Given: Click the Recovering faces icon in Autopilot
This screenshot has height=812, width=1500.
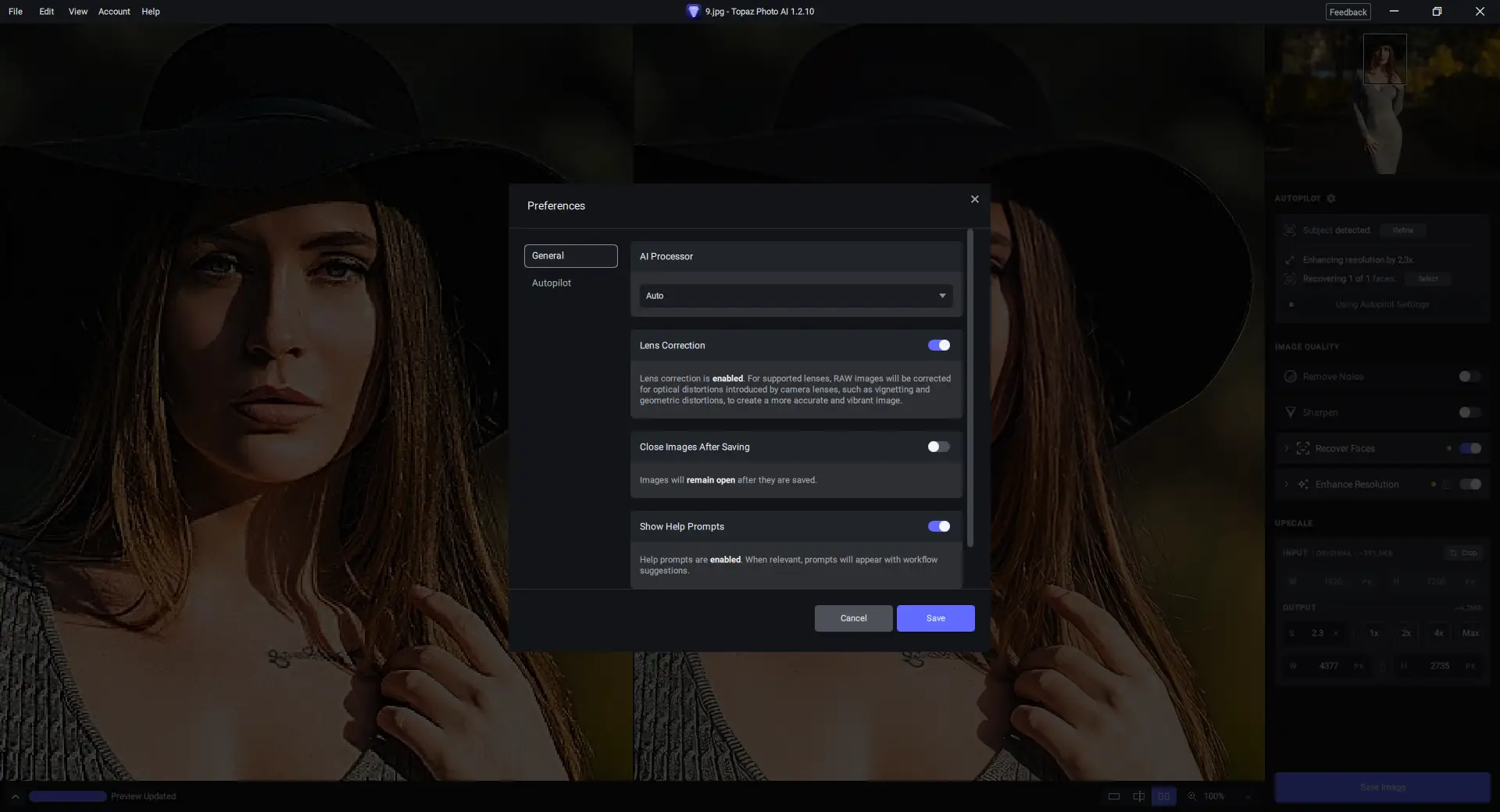Looking at the screenshot, I should click(x=1290, y=279).
